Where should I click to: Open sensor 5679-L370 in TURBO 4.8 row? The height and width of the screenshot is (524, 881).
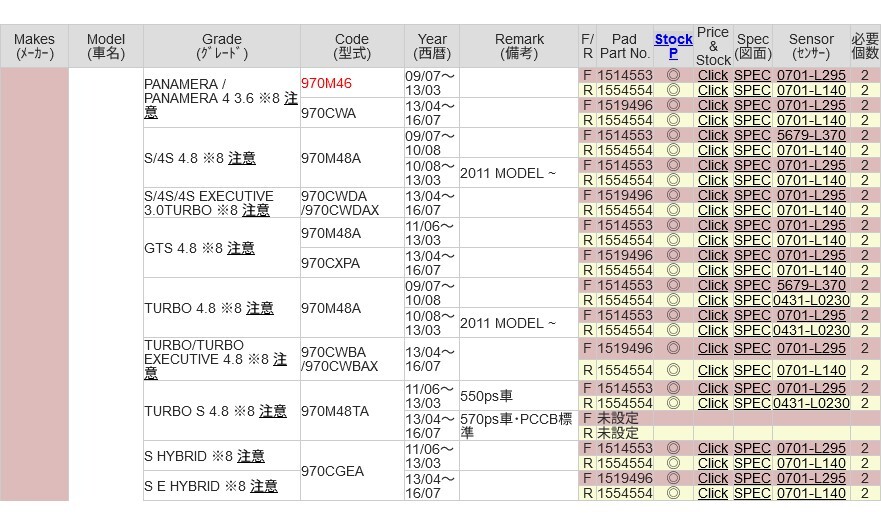(811, 285)
